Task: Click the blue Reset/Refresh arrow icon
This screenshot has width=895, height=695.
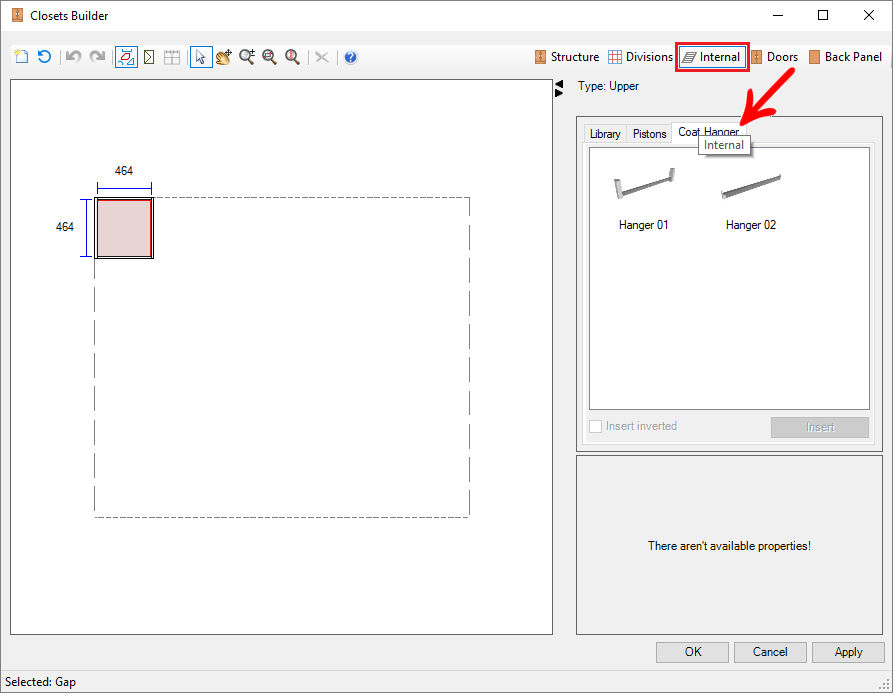Action: coord(45,56)
